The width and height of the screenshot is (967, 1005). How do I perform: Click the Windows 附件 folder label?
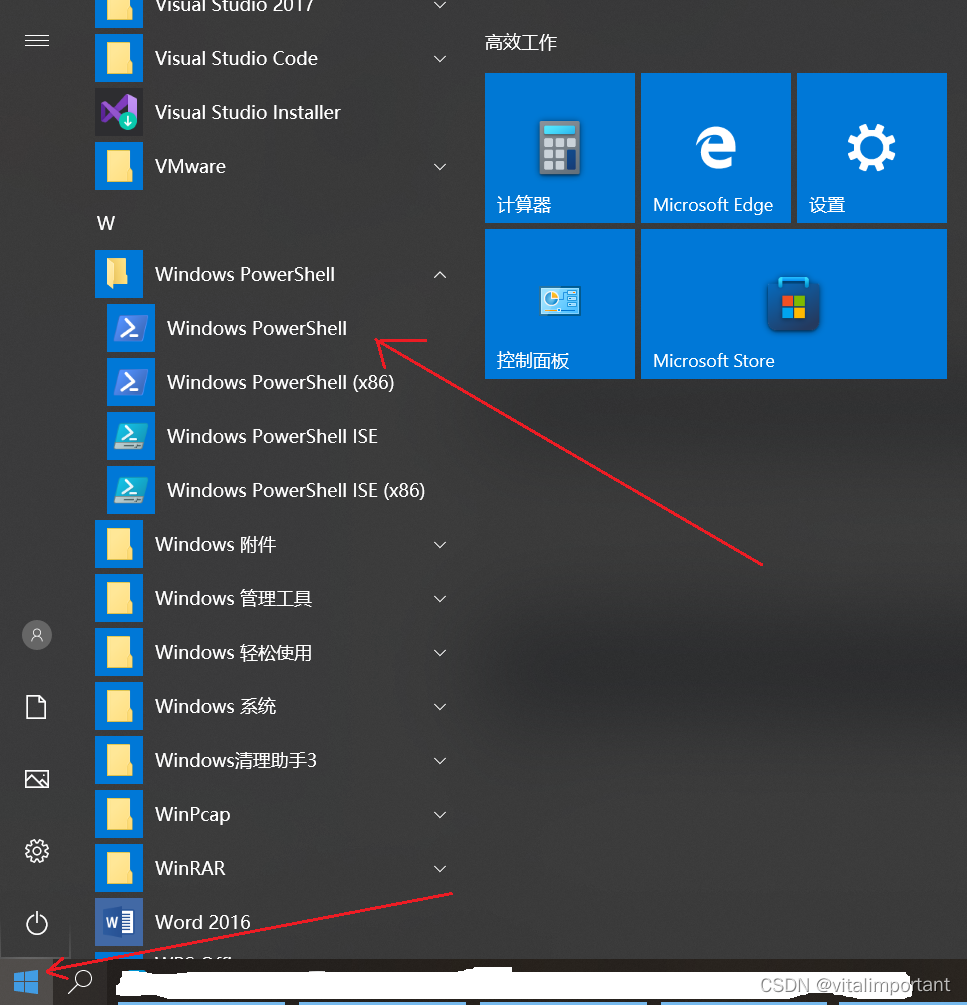[215, 544]
